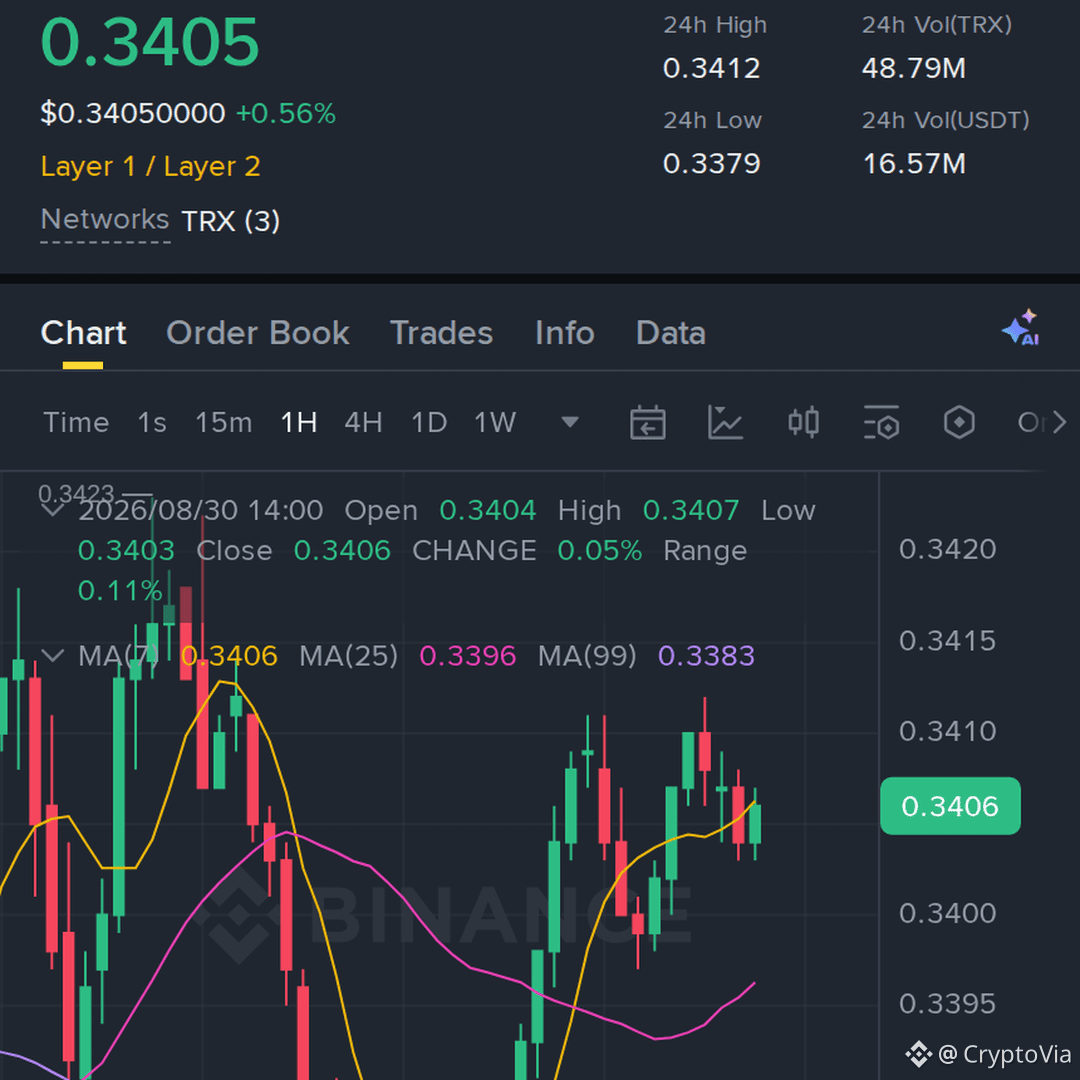Open the AI assistant sparkle icon
Screen dimensions: 1080x1080
(1021, 328)
